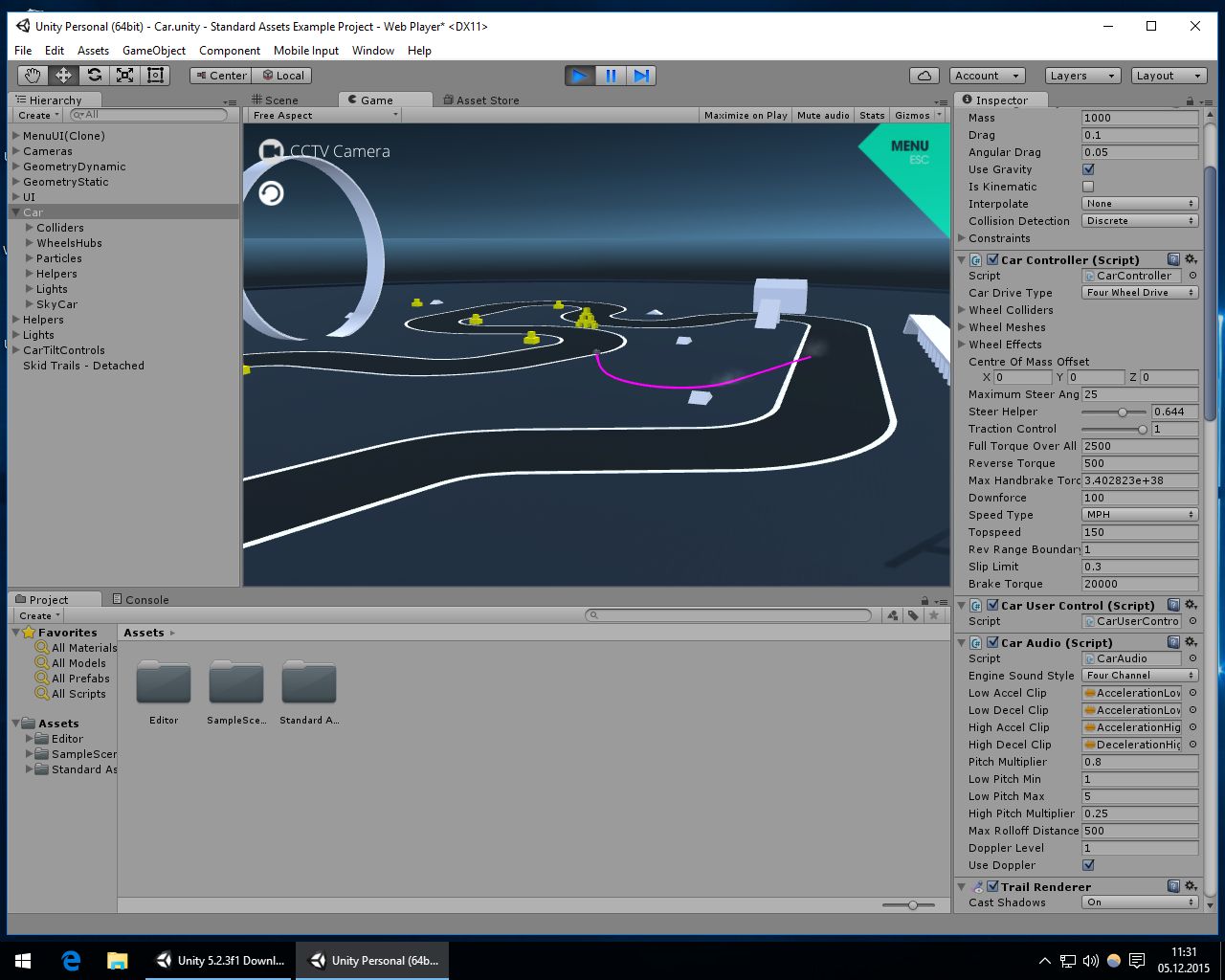Open Speed Type MPH dropdown
Image resolution: width=1225 pixels, height=980 pixels.
[1140, 515]
